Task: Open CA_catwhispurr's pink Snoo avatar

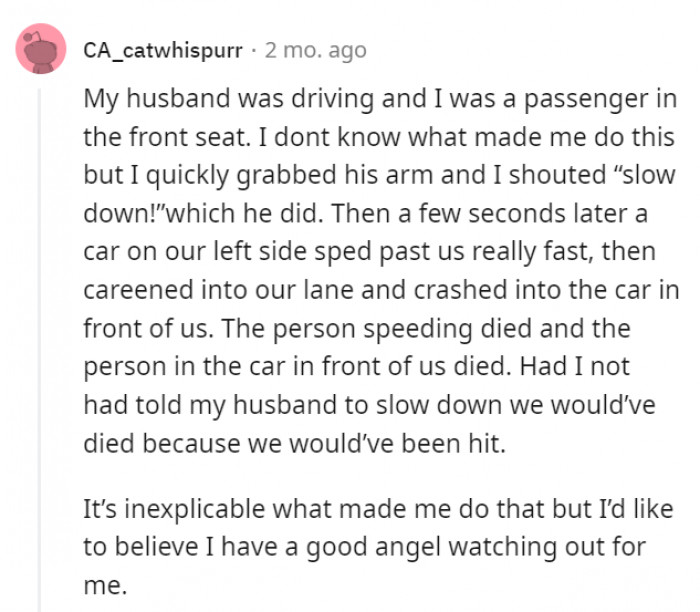Action: [41, 49]
